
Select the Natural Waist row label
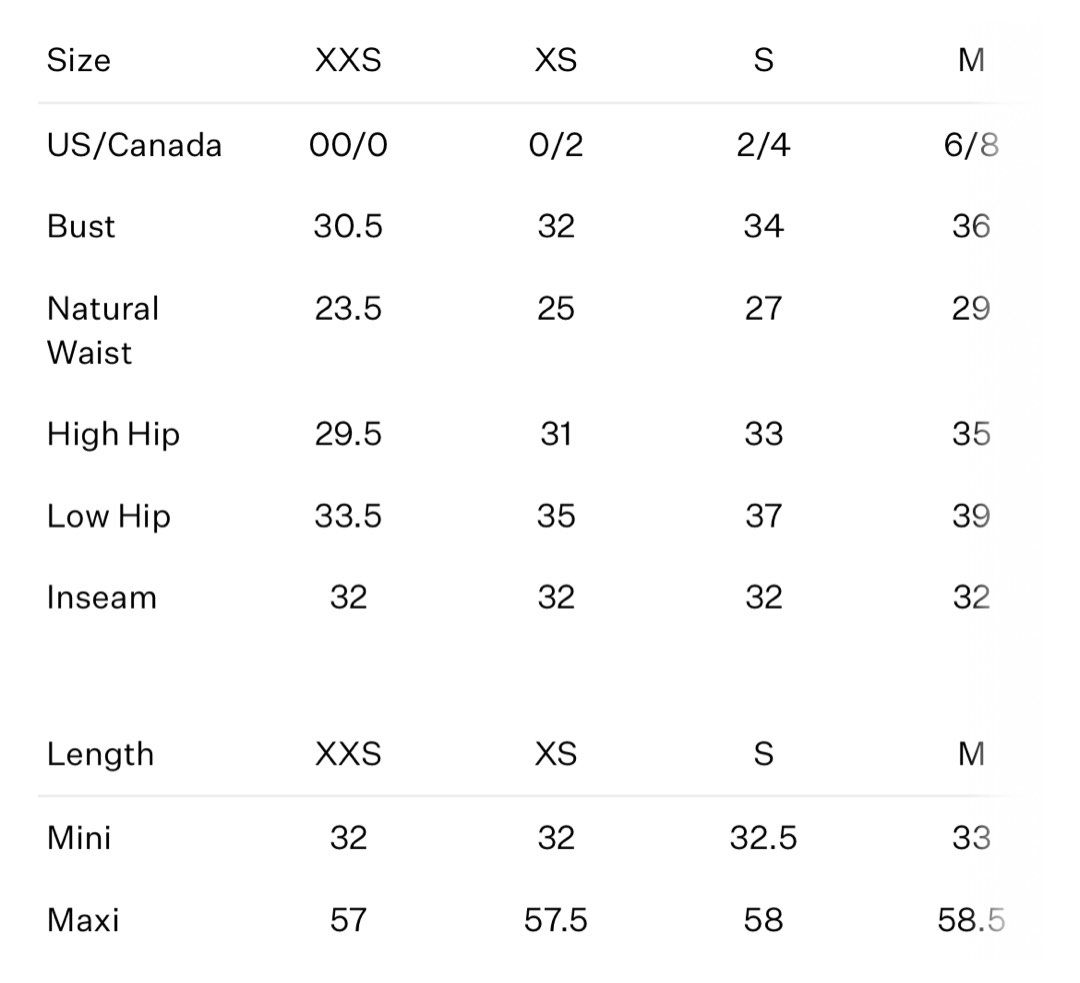(x=103, y=331)
